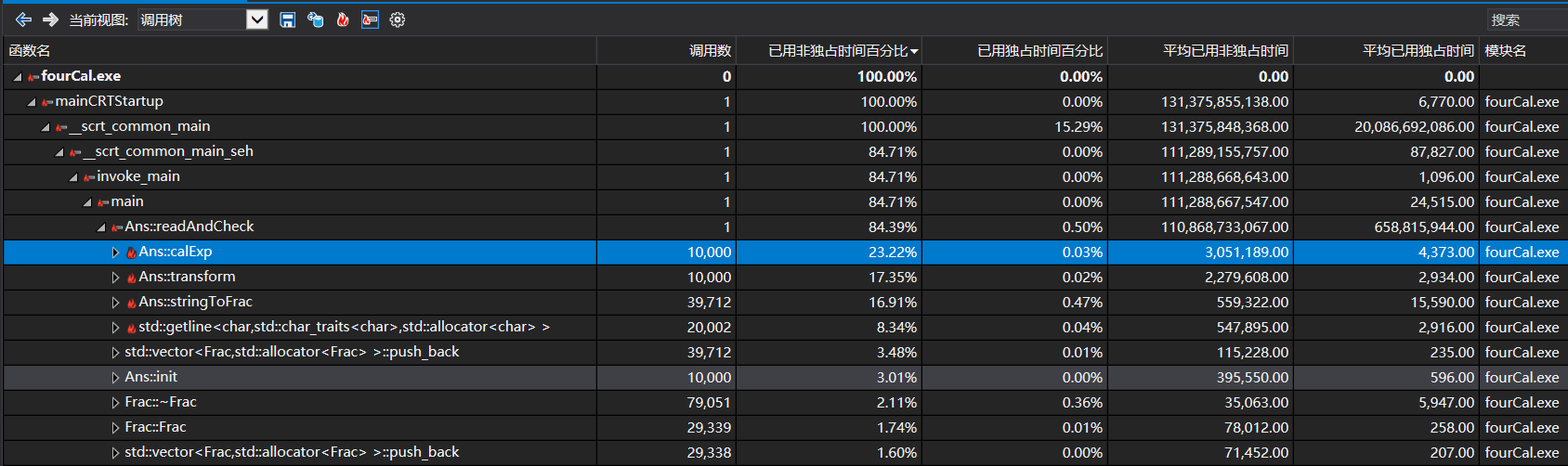Click hot path icon beside __scrt_common_main_seh
The height and width of the screenshot is (466, 1568).
(75, 152)
